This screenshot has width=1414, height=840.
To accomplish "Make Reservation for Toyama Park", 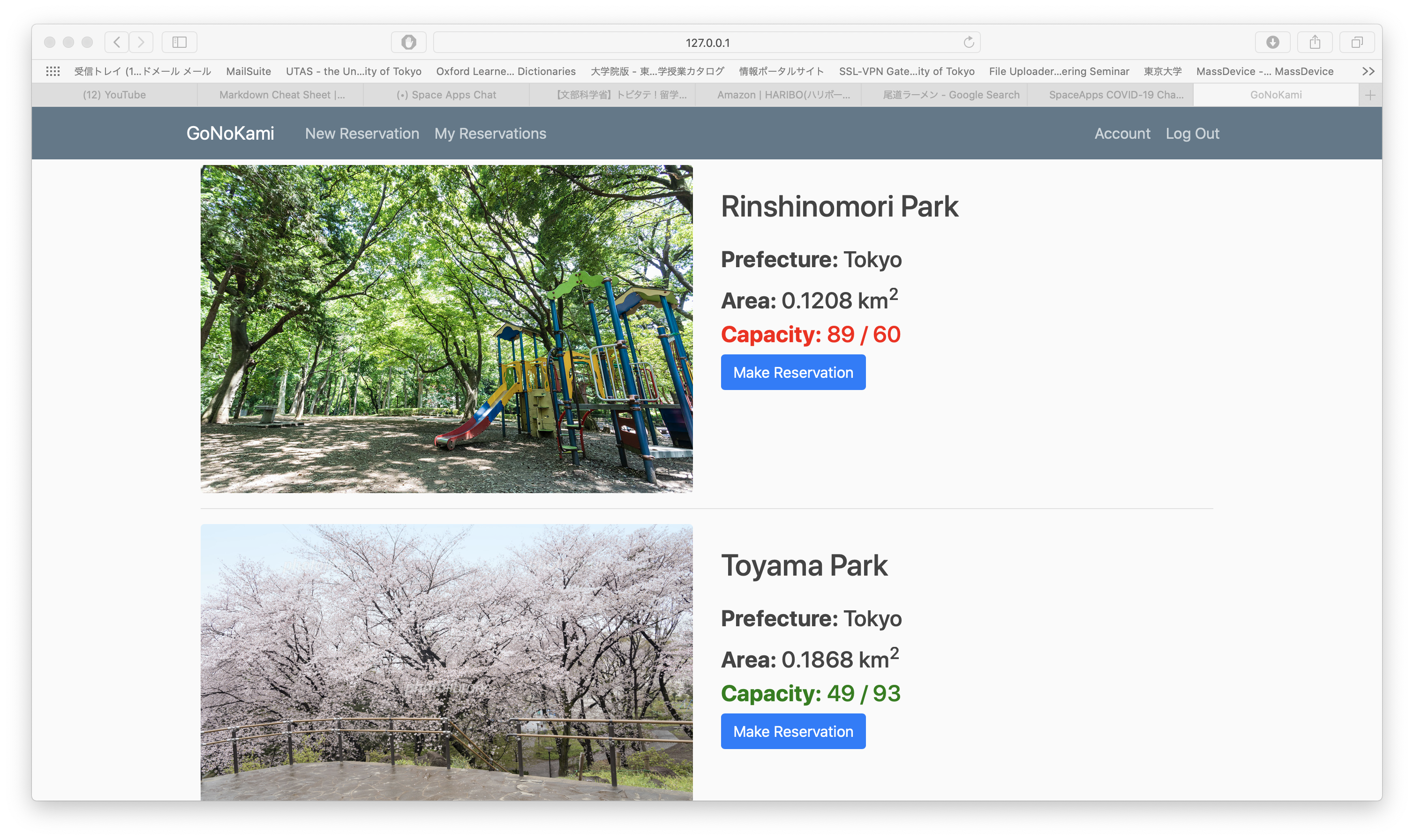I will 793,731.
